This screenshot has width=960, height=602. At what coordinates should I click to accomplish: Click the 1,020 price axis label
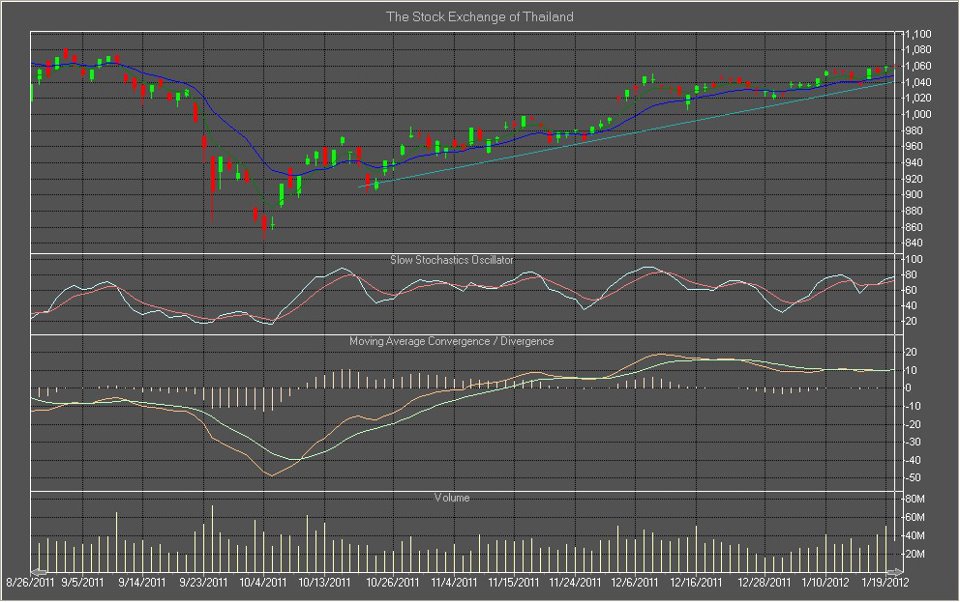point(918,98)
